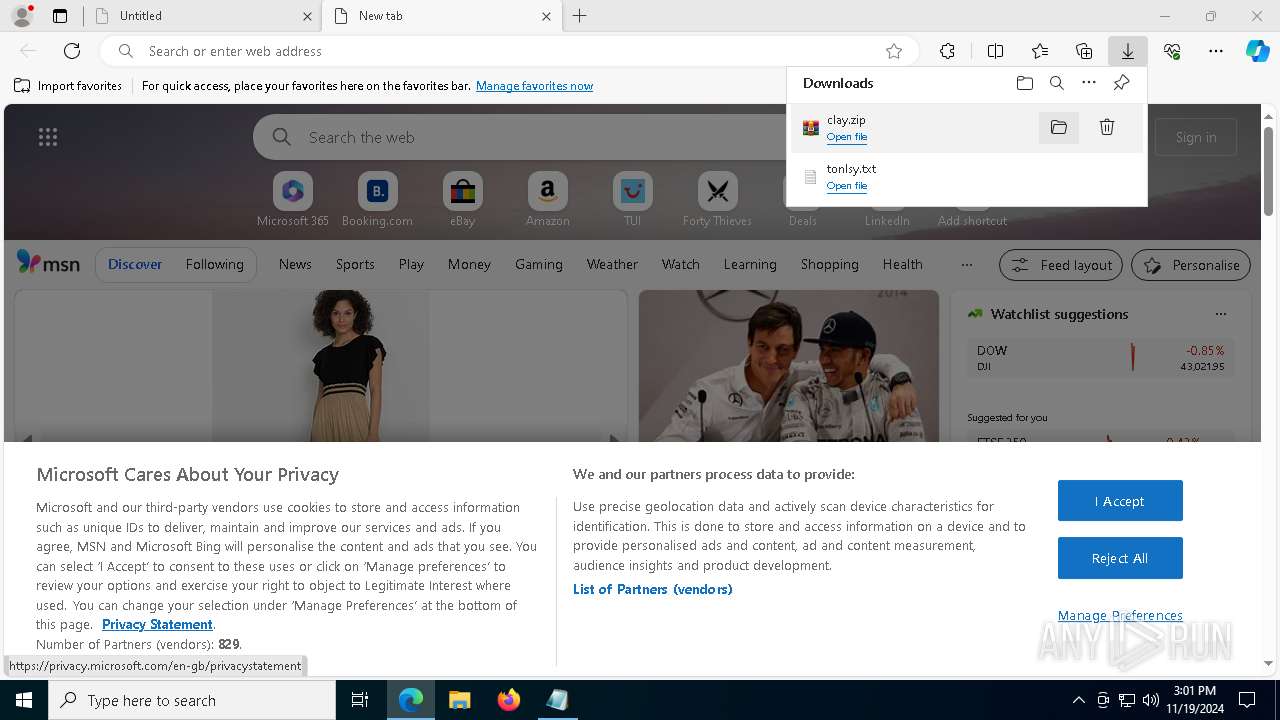Screen dimensions: 1280x720
Task: Open the Shopping category
Action: click(x=830, y=264)
